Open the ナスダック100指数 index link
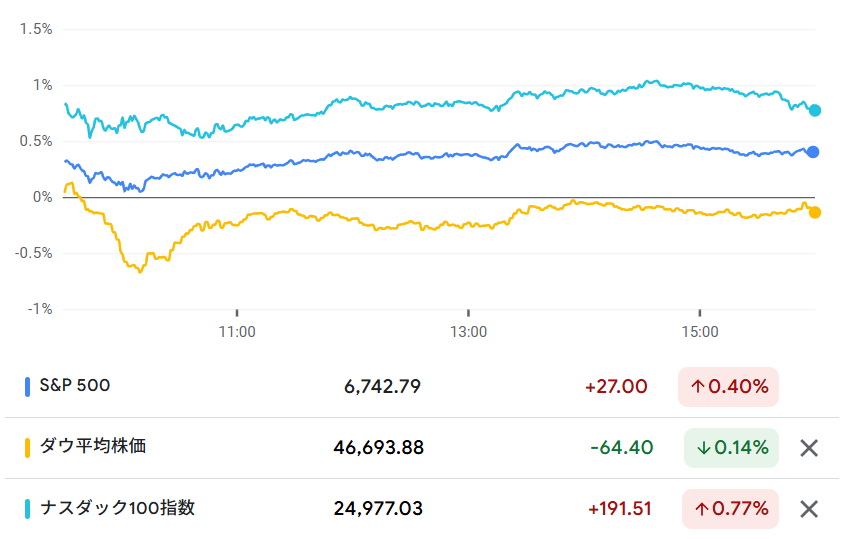The height and width of the screenshot is (539, 843). 117,508
